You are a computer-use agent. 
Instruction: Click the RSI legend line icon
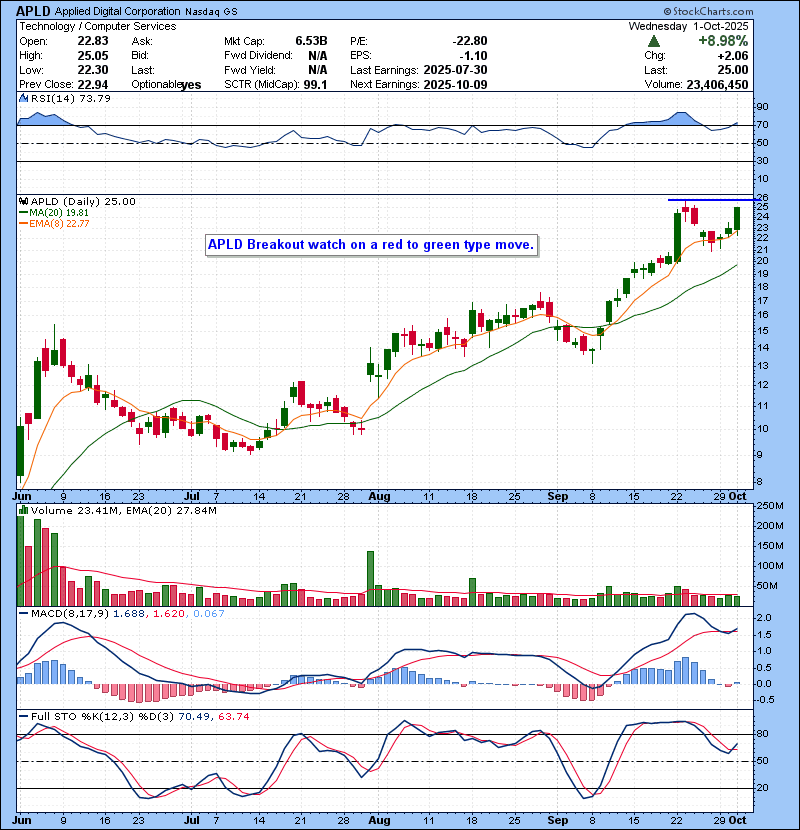click(23, 98)
